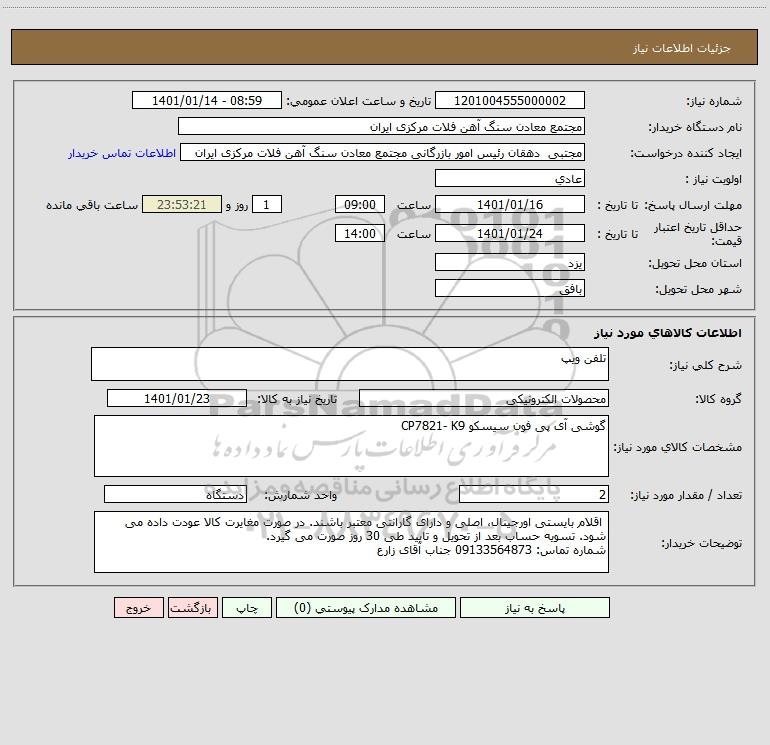Click the remaining days field showing 1
The width and height of the screenshot is (770, 745).
tap(267, 204)
